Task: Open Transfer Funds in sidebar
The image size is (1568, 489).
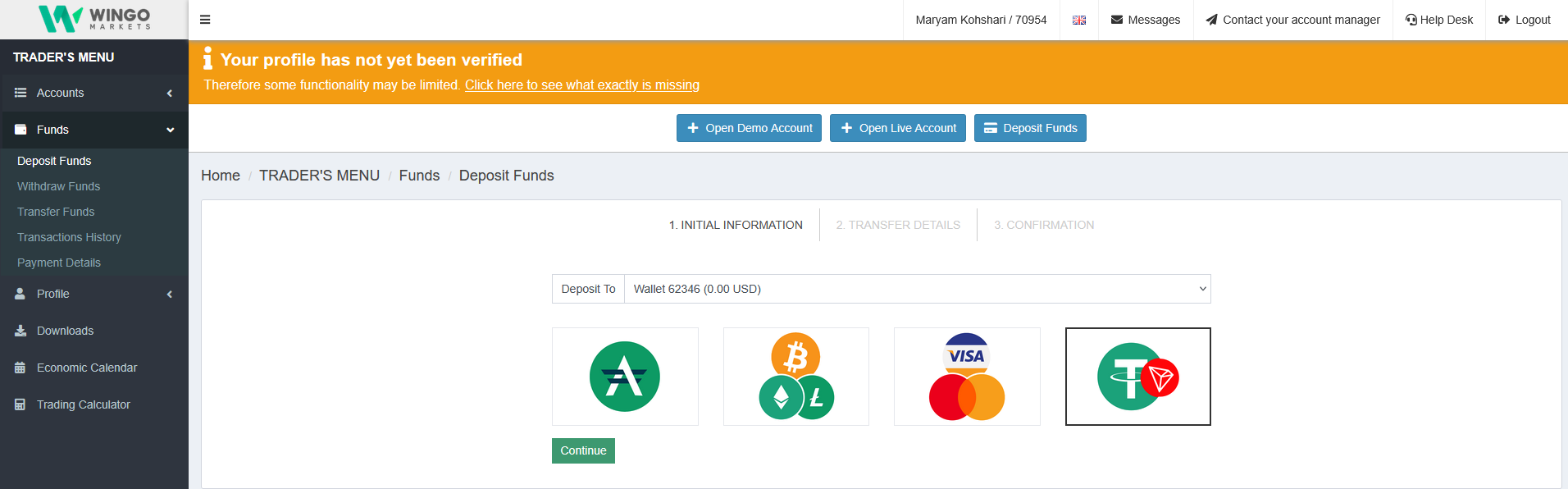Action: click(56, 212)
